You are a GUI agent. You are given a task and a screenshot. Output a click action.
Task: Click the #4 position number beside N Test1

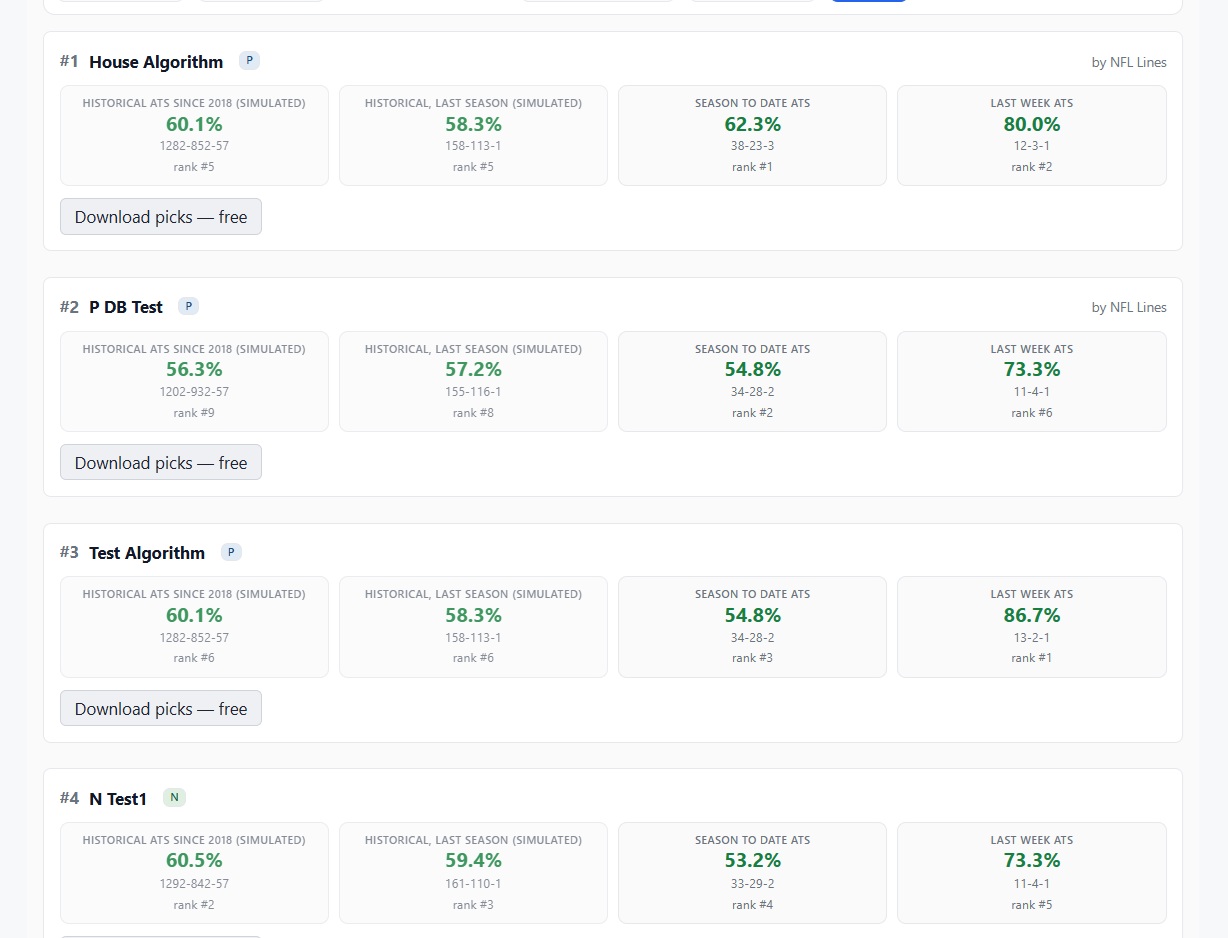(x=69, y=799)
